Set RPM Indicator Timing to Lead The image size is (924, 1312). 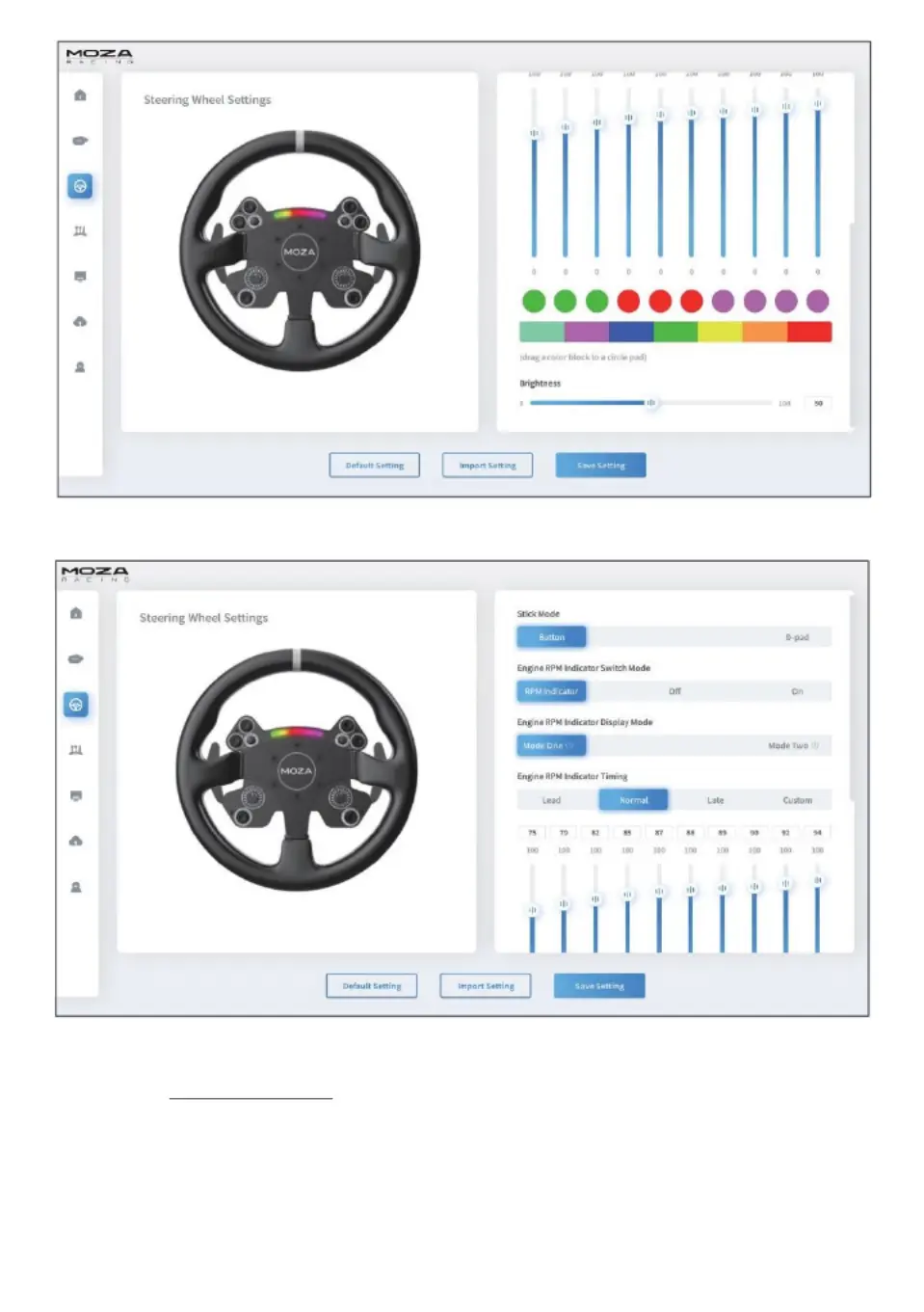(551, 800)
